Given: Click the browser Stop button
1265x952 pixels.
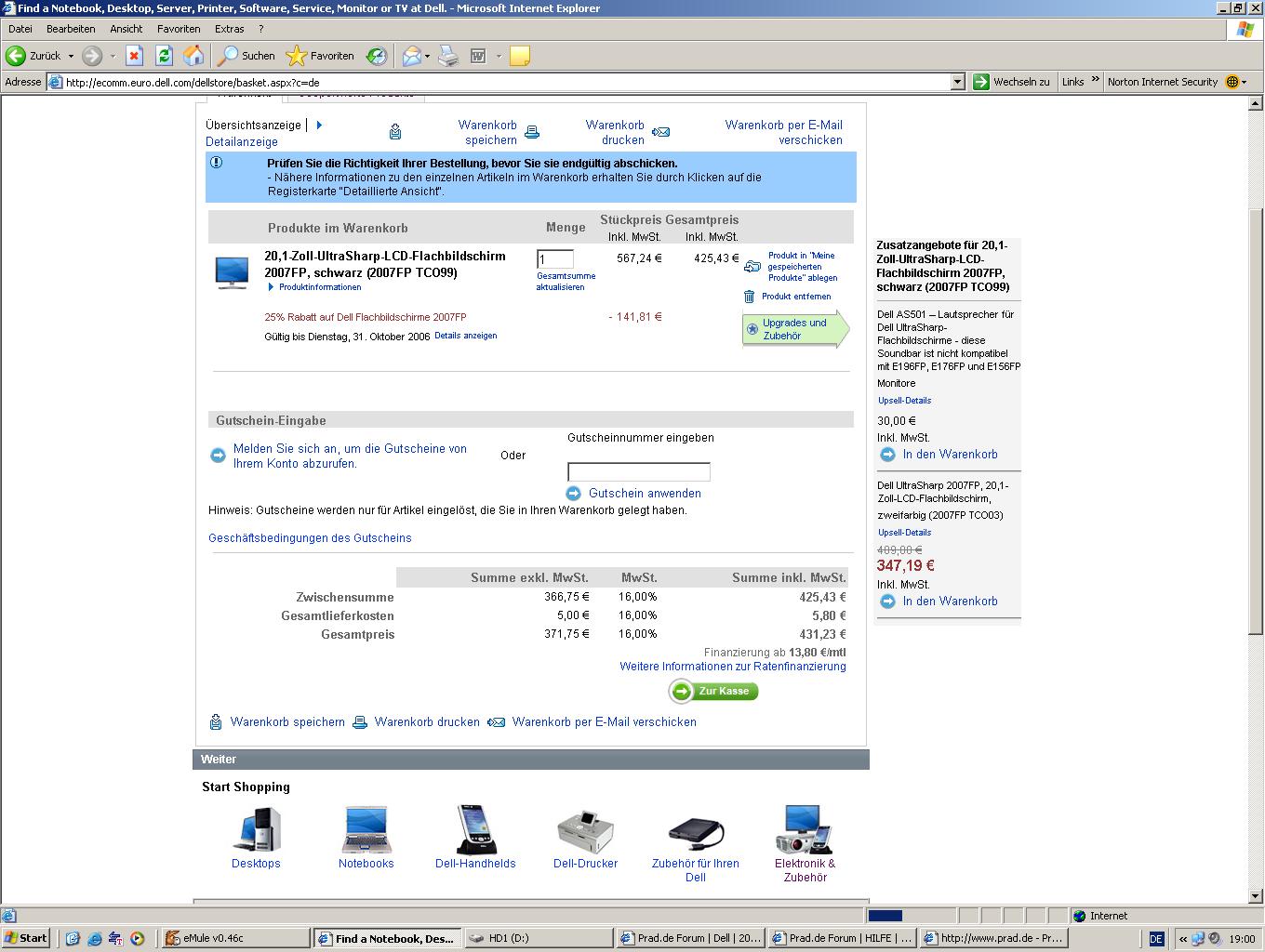Looking at the screenshot, I should (x=134, y=56).
